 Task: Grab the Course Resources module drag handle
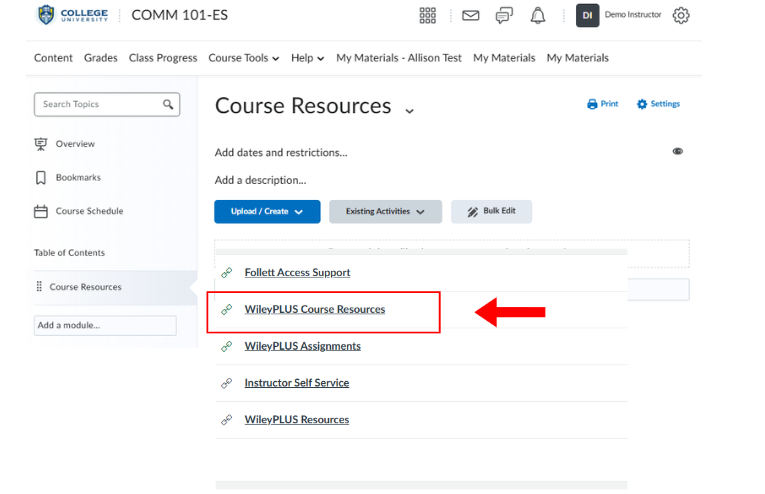click(39, 287)
